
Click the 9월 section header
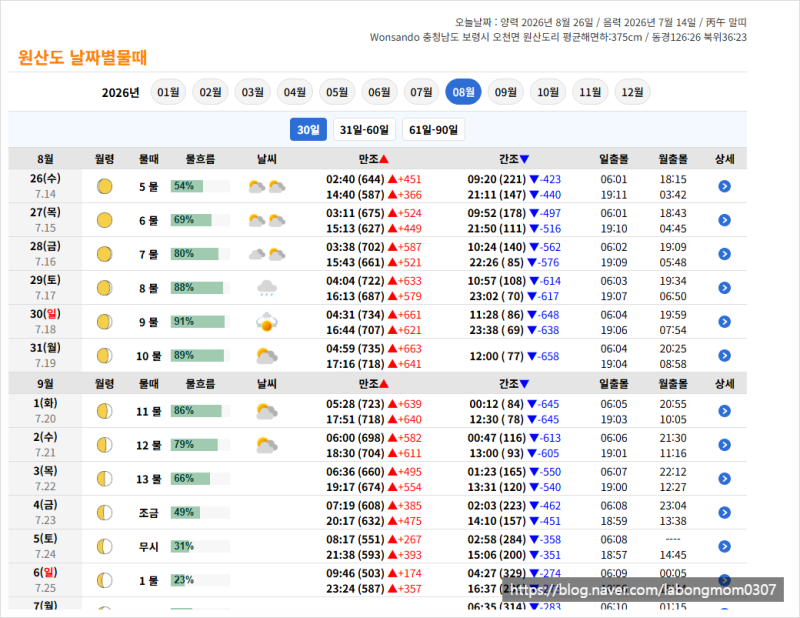(x=45, y=383)
